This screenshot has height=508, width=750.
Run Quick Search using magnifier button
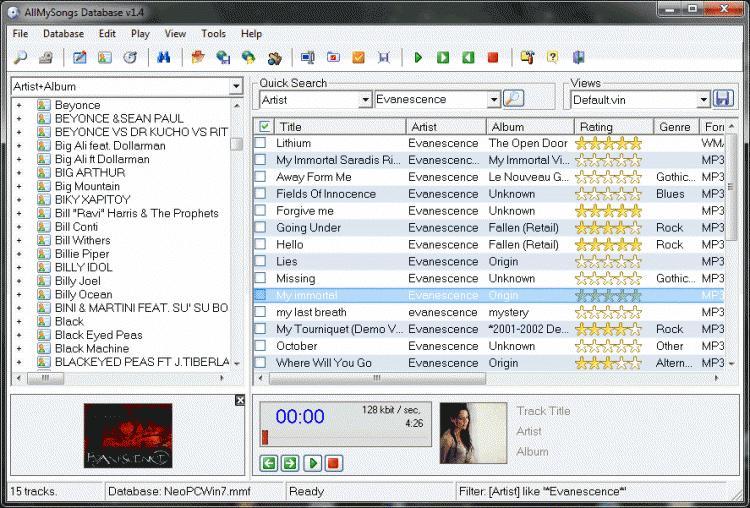point(513,99)
